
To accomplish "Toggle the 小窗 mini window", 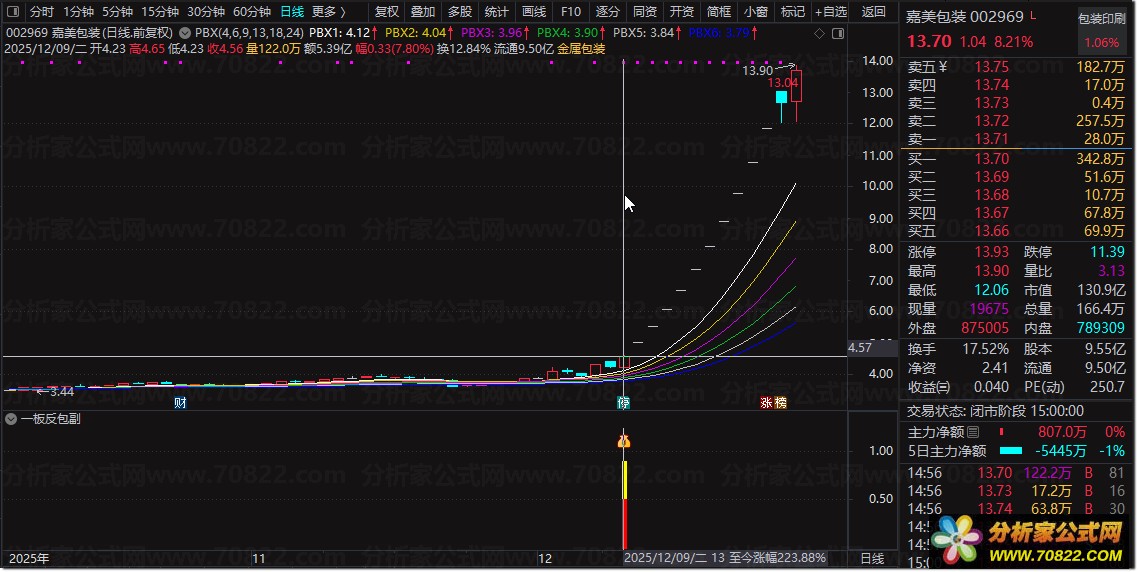I will [756, 12].
